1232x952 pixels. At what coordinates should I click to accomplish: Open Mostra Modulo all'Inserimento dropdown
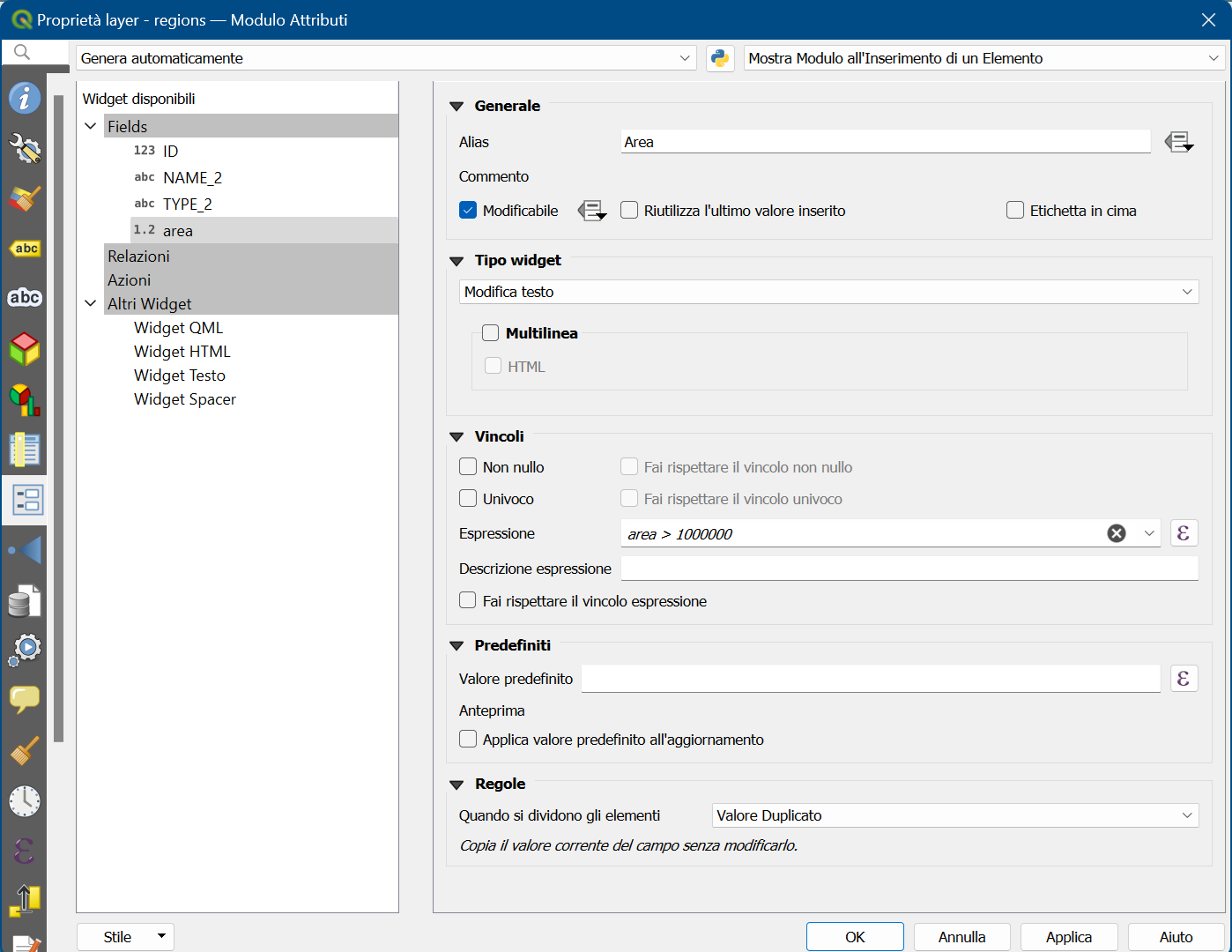(x=984, y=58)
